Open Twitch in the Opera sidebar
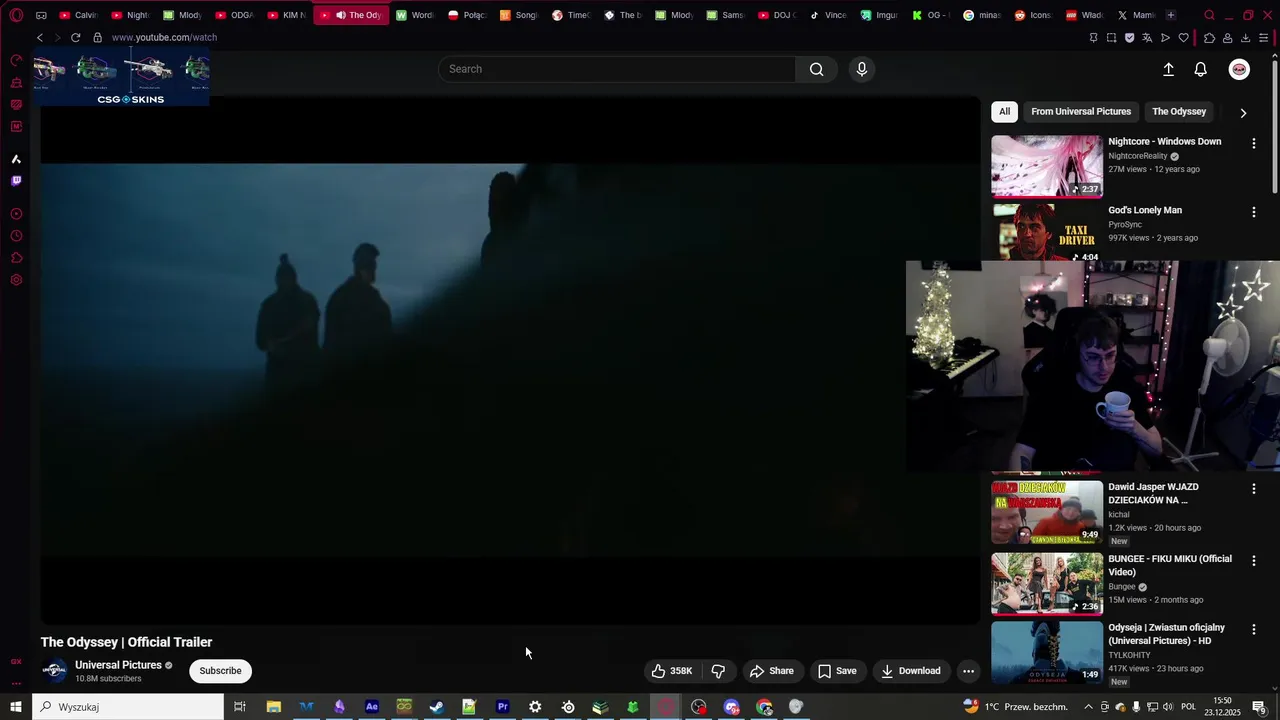 [16, 181]
